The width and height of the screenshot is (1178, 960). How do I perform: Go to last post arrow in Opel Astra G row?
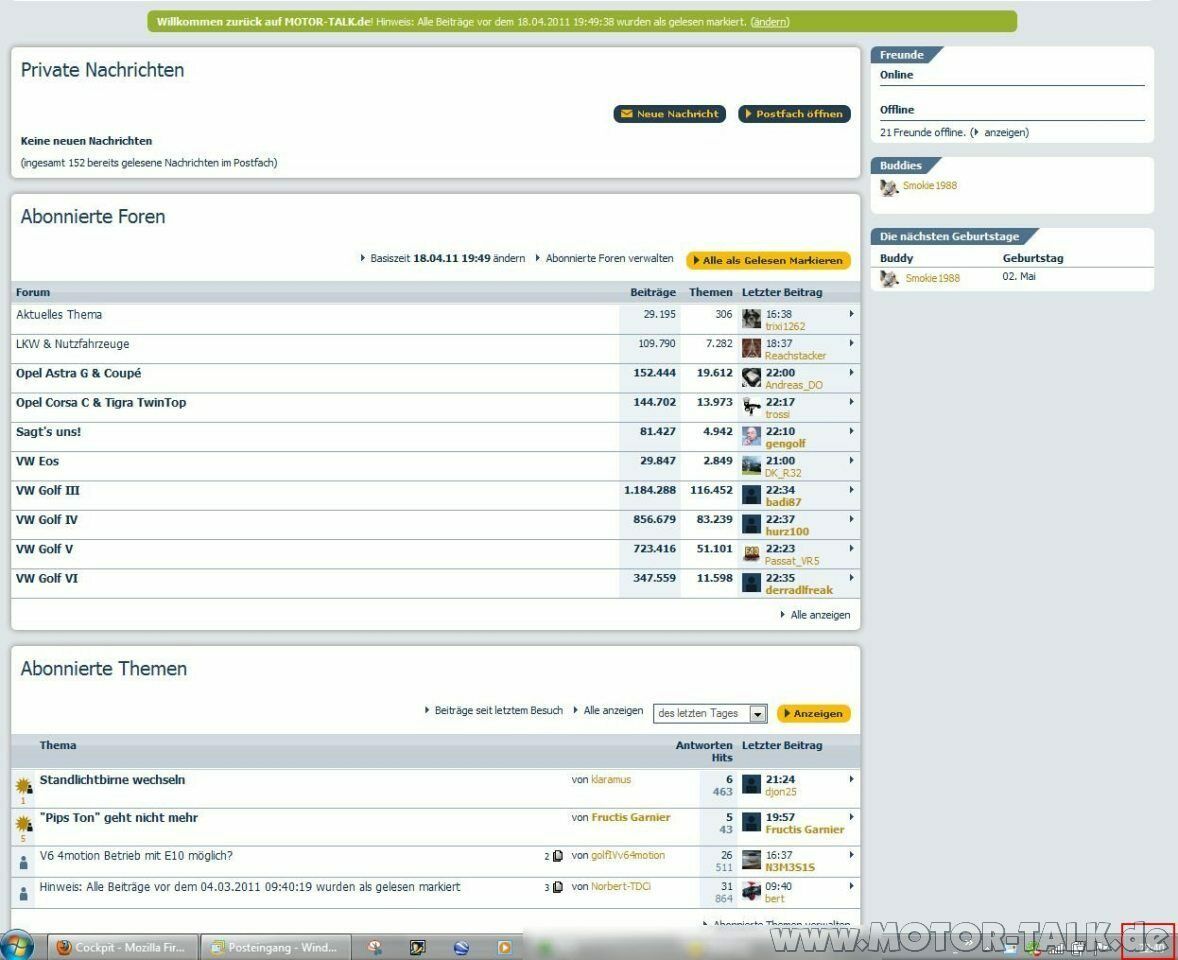coord(851,373)
